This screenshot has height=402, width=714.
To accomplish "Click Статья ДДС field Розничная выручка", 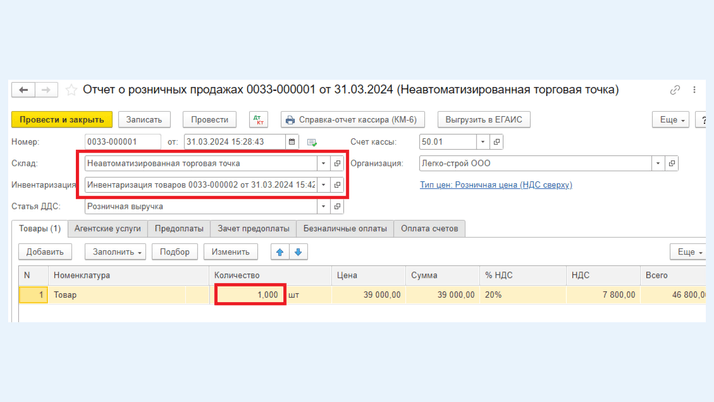I will 201,206.
